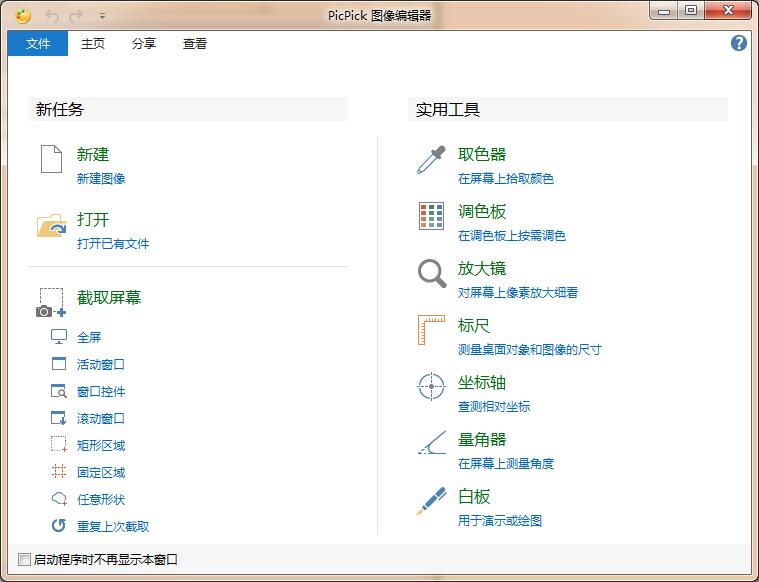The height and width of the screenshot is (582, 759).
Task: Launch the 白板 tool link
Action: tap(474, 497)
